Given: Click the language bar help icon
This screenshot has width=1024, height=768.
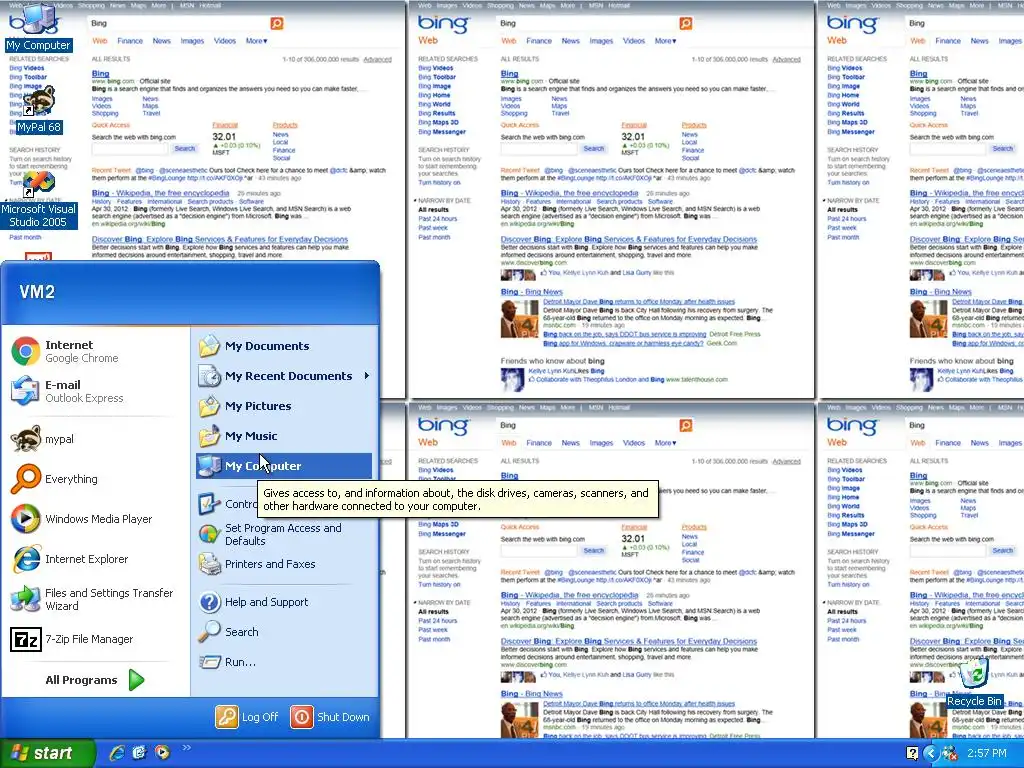Looking at the screenshot, I should [912, 754].
